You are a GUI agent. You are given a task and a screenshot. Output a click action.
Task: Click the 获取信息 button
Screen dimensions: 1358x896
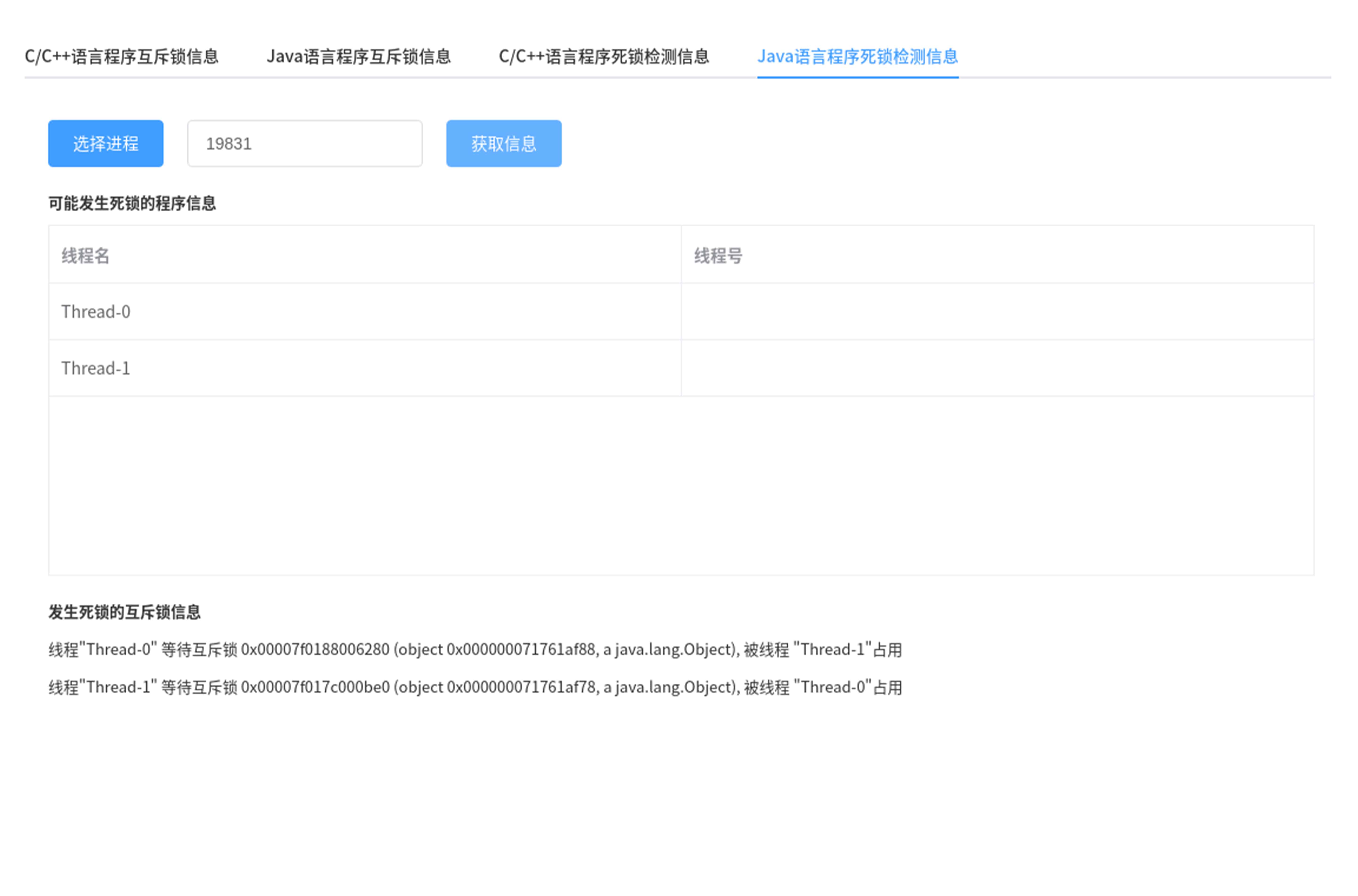(503, 143)
